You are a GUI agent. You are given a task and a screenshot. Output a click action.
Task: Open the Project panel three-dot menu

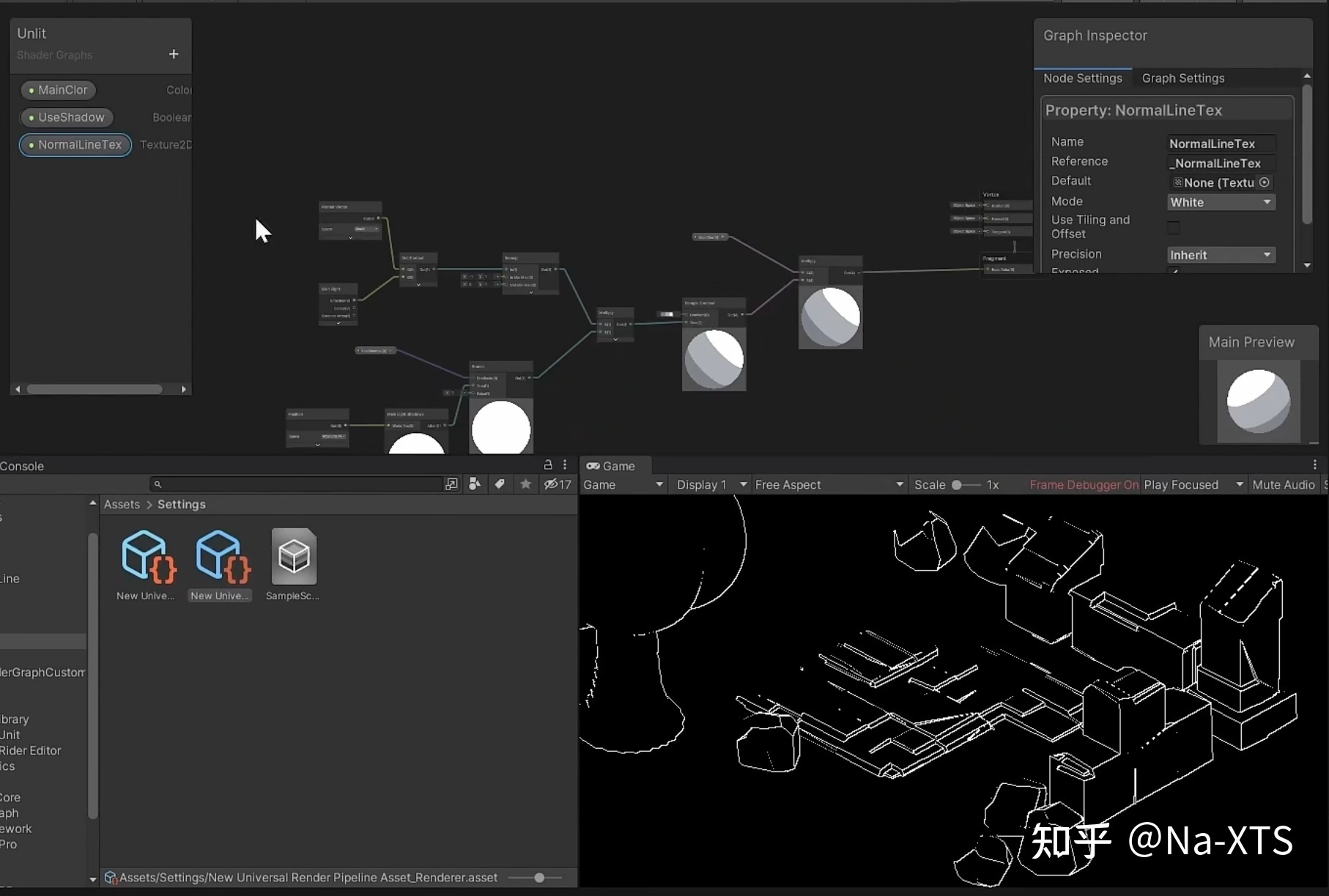(x=565, y=465)
